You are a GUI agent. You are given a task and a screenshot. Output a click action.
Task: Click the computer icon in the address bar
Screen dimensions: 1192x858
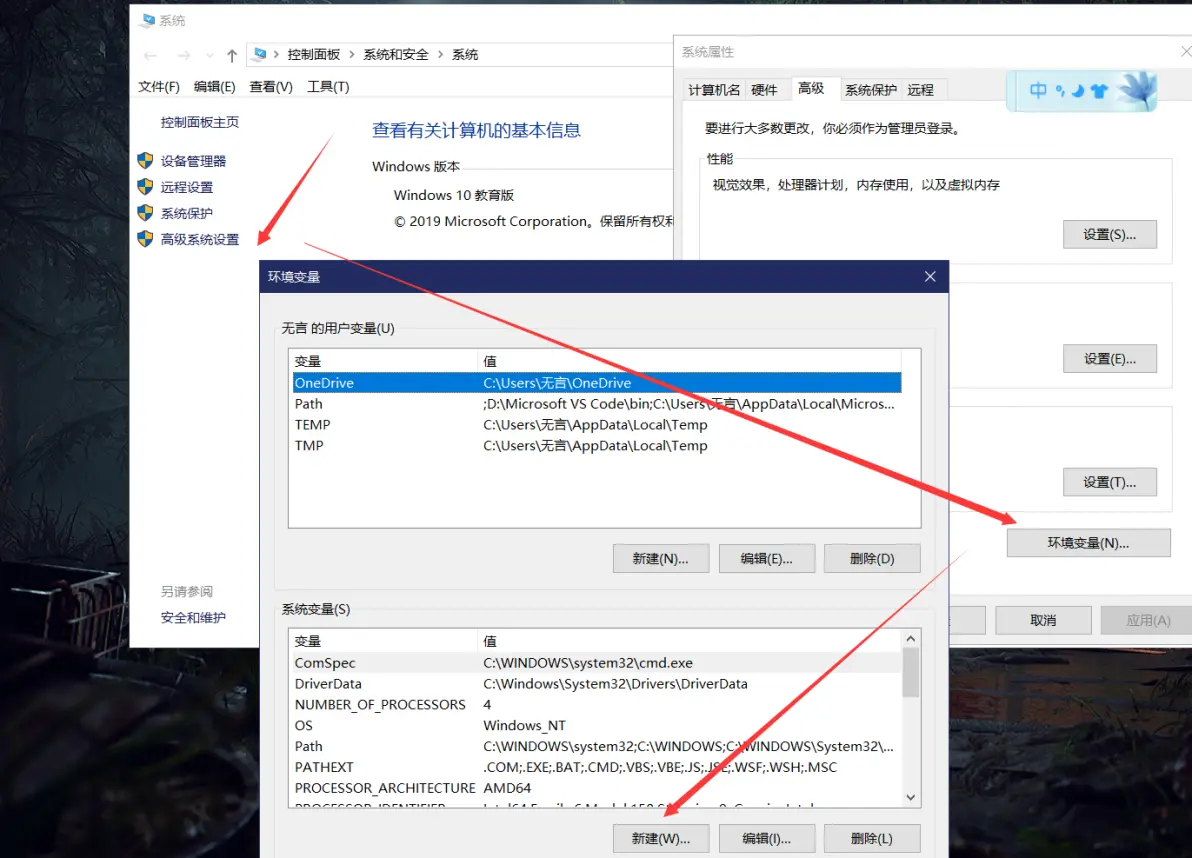coord(260,54)
